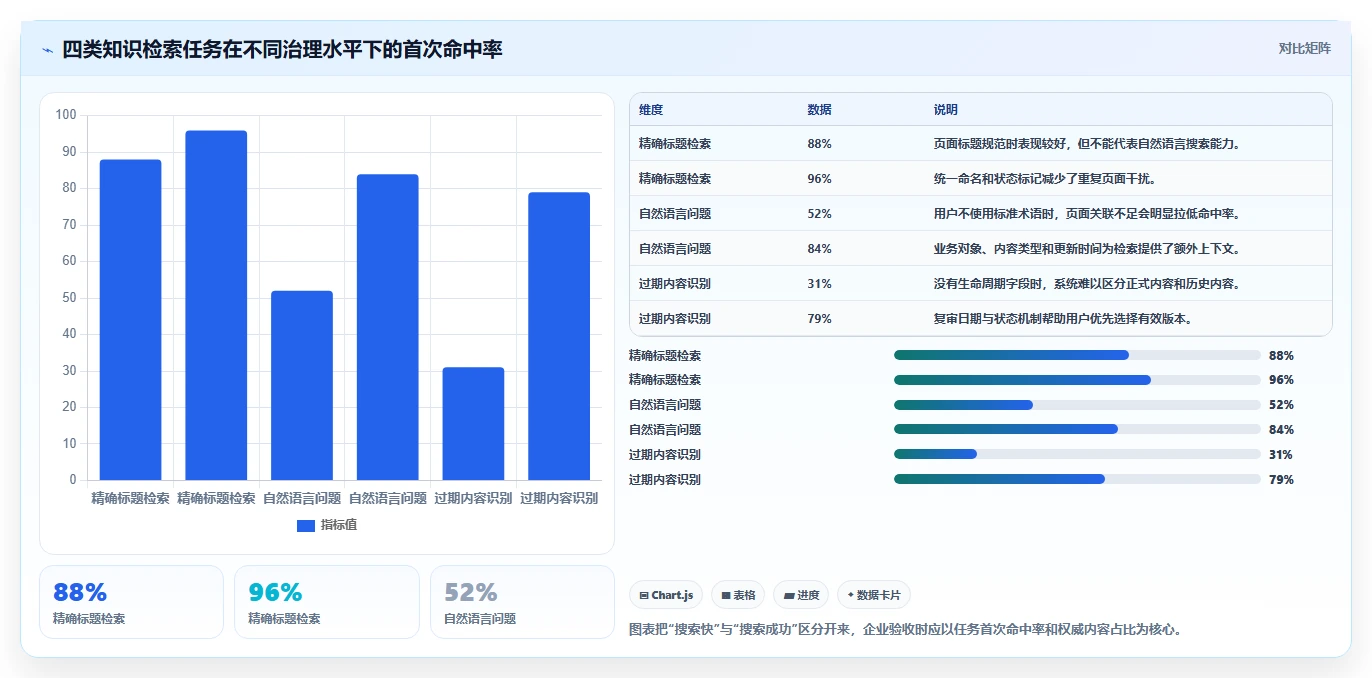This screenshot has width=1372, height=678.
Task: Click the footer note starting 图表把“搜索快”
Action: click(x=905, y=630)
